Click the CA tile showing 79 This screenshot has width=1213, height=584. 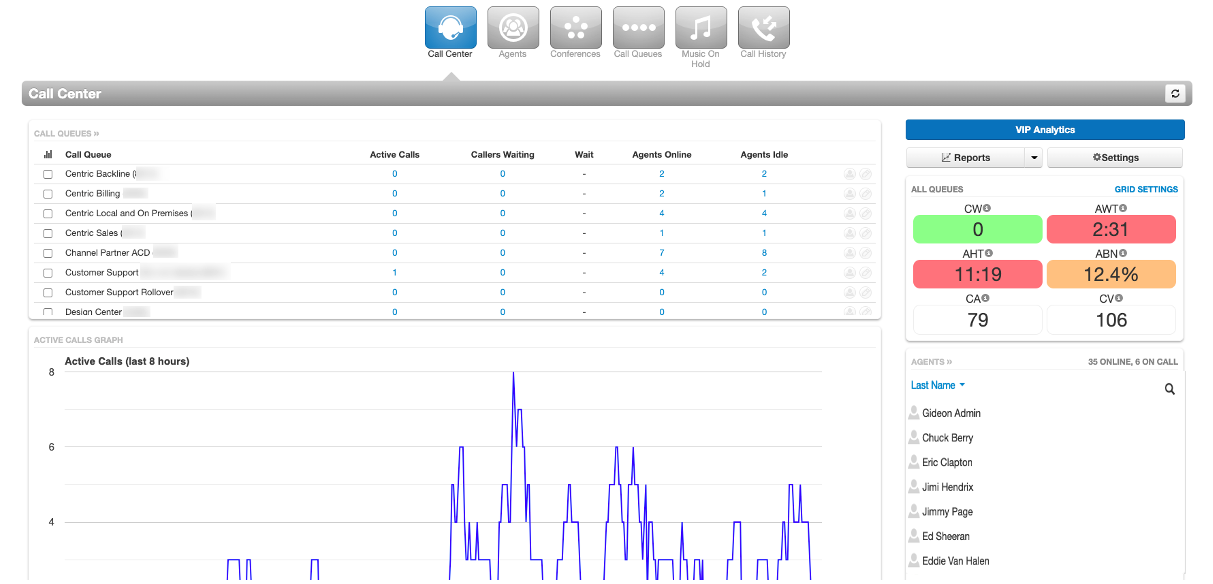coord(977,320)
